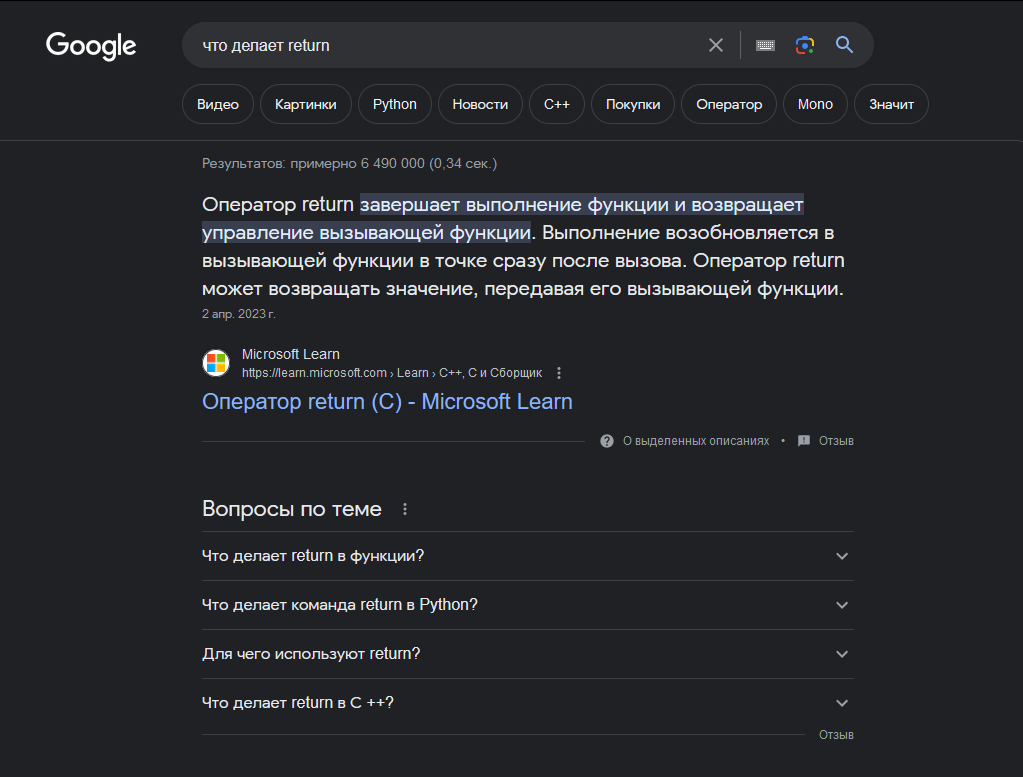
Task: Expand question "Для чего используют return?"
Action: click(x=528, y=654)
